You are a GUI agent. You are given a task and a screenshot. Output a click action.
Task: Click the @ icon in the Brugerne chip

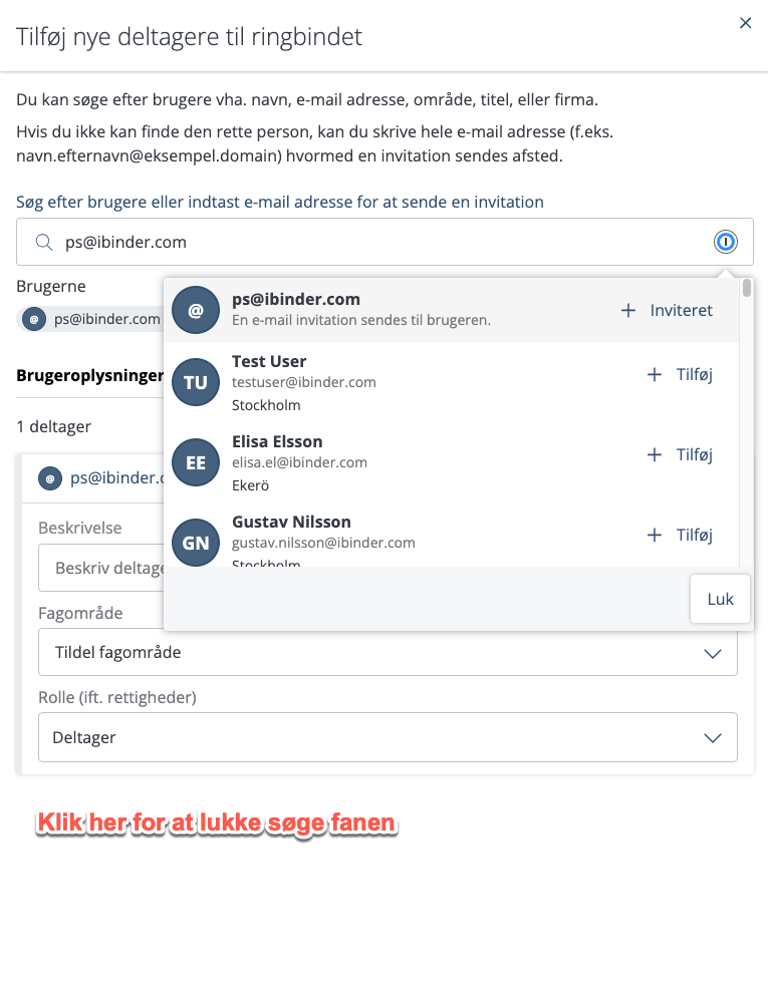click(x=35, y=319)
